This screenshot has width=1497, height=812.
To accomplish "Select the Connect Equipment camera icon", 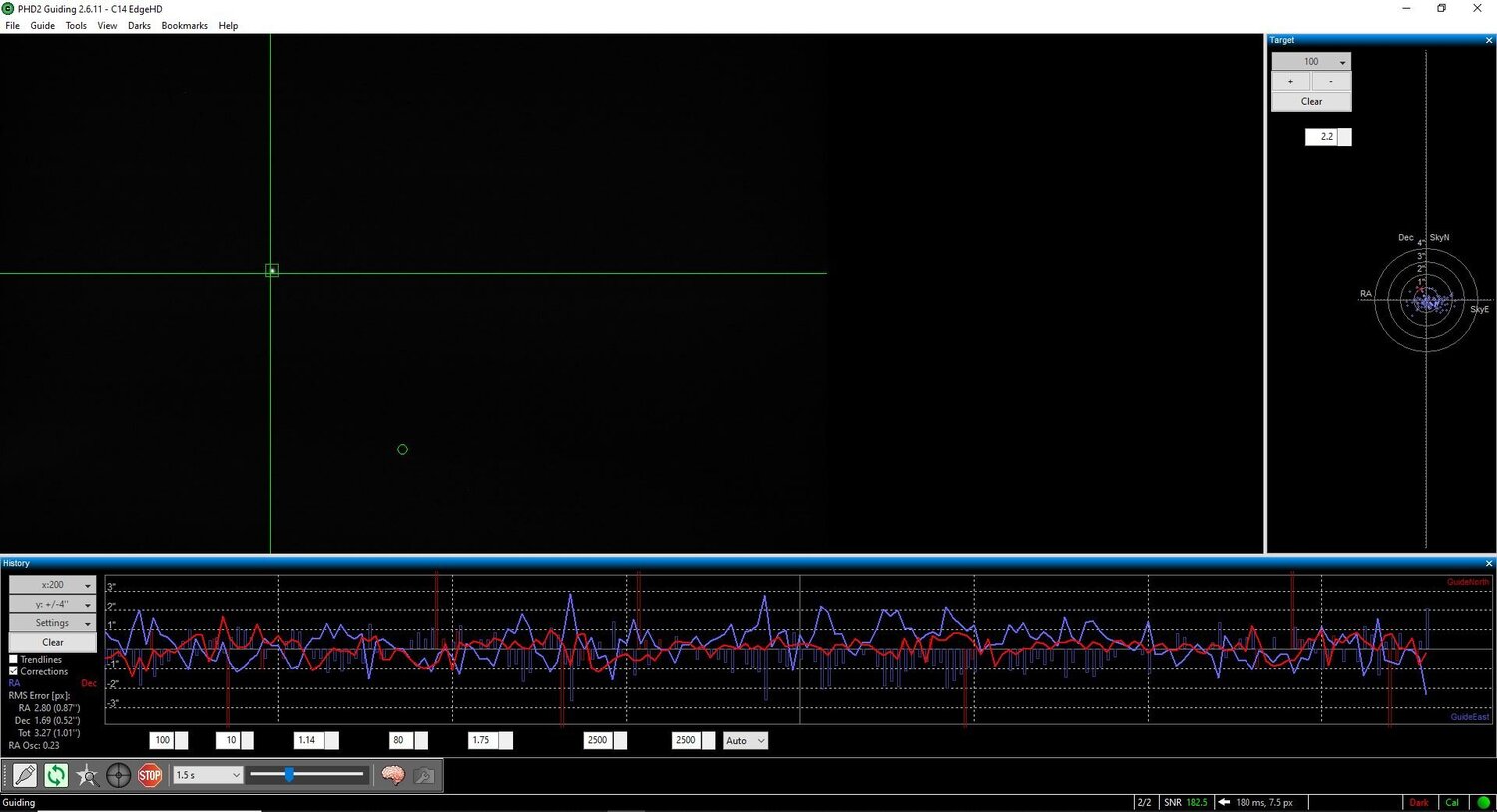I will tap(23, 775).
